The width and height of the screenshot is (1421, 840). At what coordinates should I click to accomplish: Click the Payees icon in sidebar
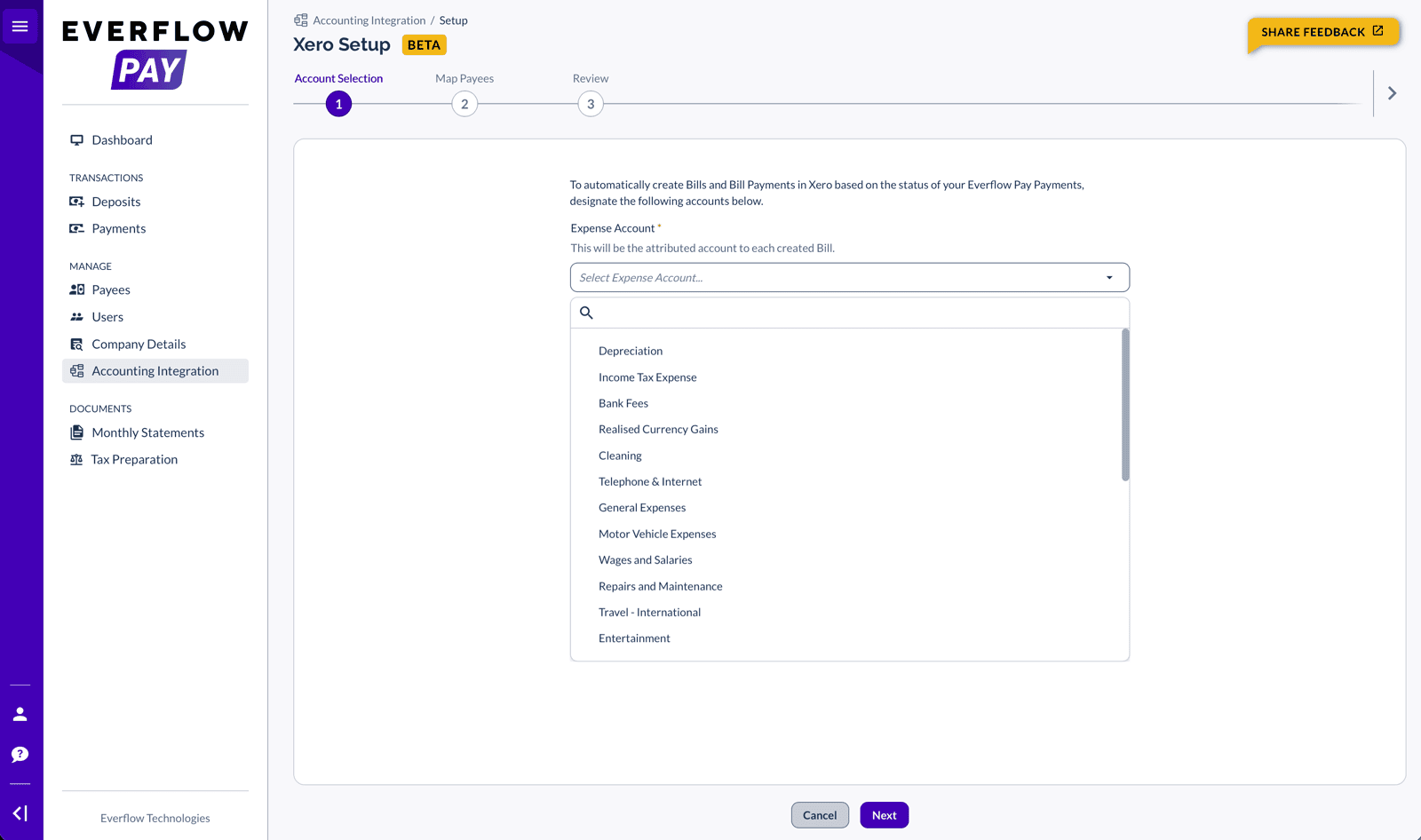(76, 289)
